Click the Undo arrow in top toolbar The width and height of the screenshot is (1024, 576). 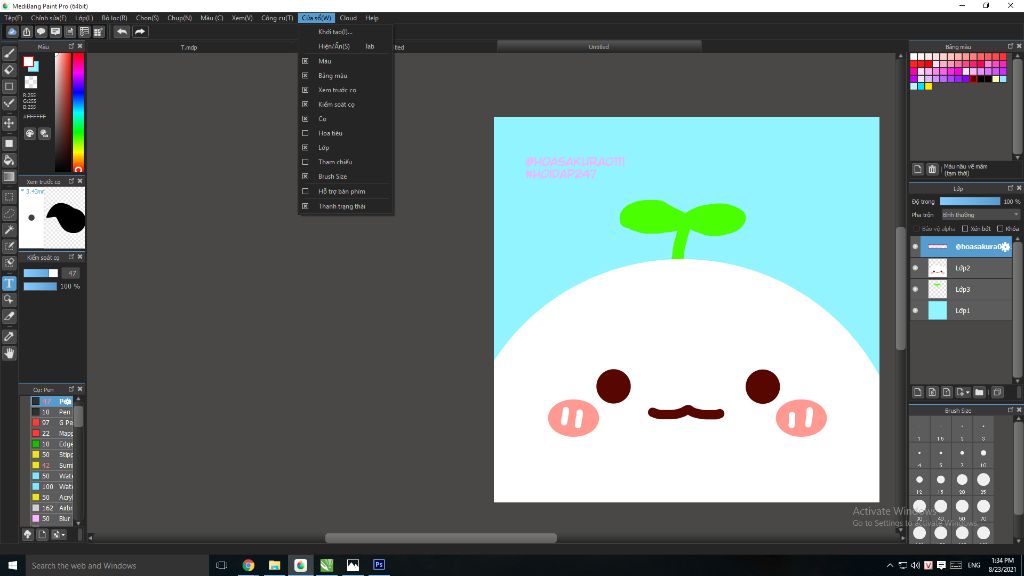pos(121,31)
